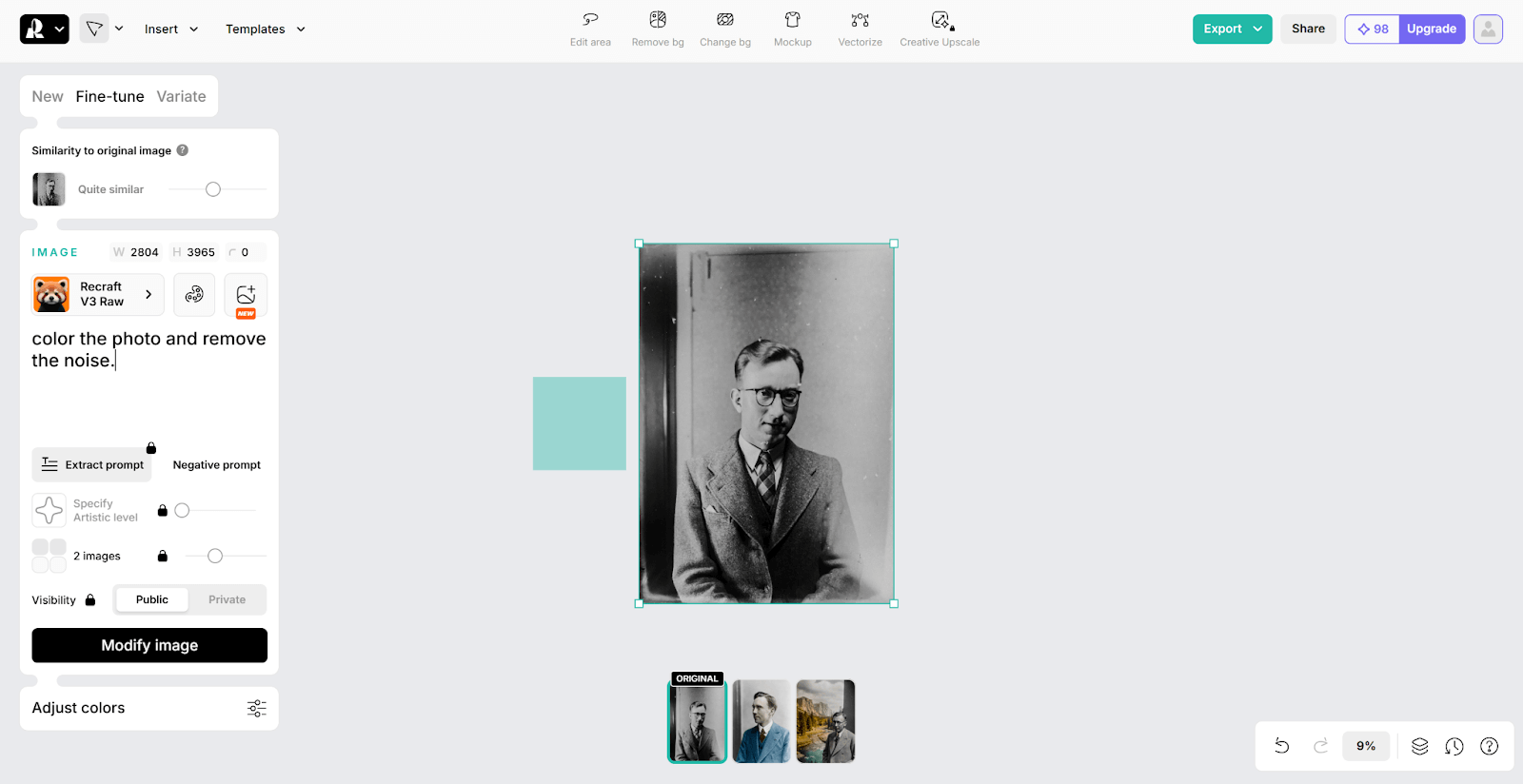Select the black and white portrait on canvas
Viewport: 1523px width, 784px height.
pos(766,423)
